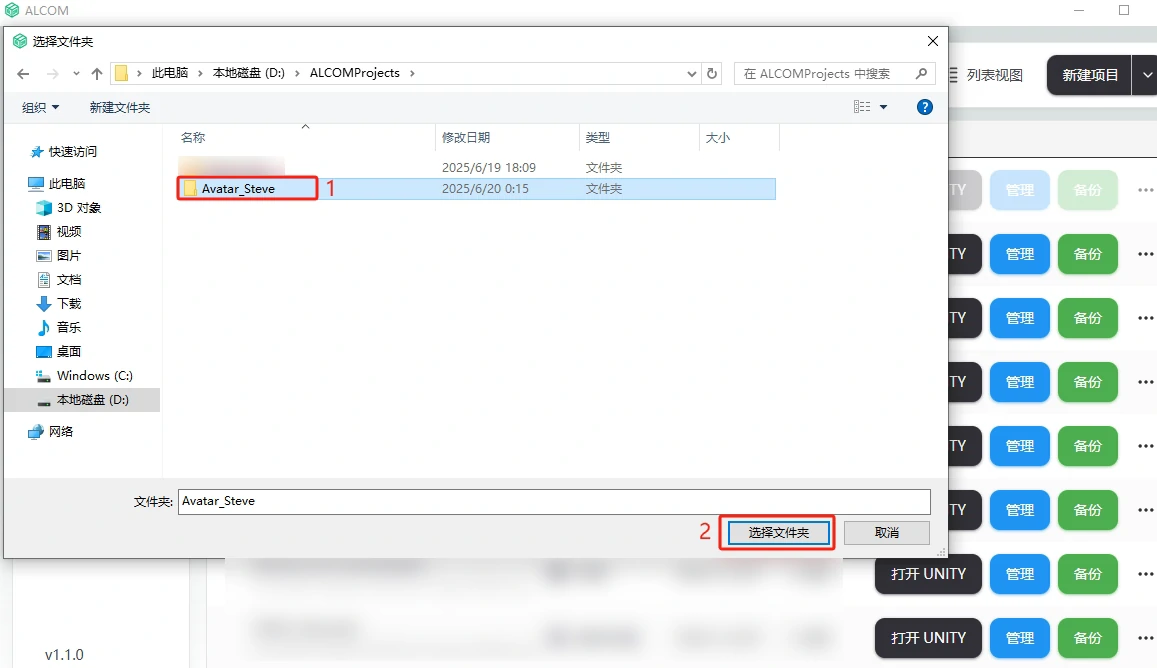Image resolution: width=1157 pixels, height=668 pixels.
Task: Open the recent locations dropdown chevron
Action: click(x=76, y=74)
